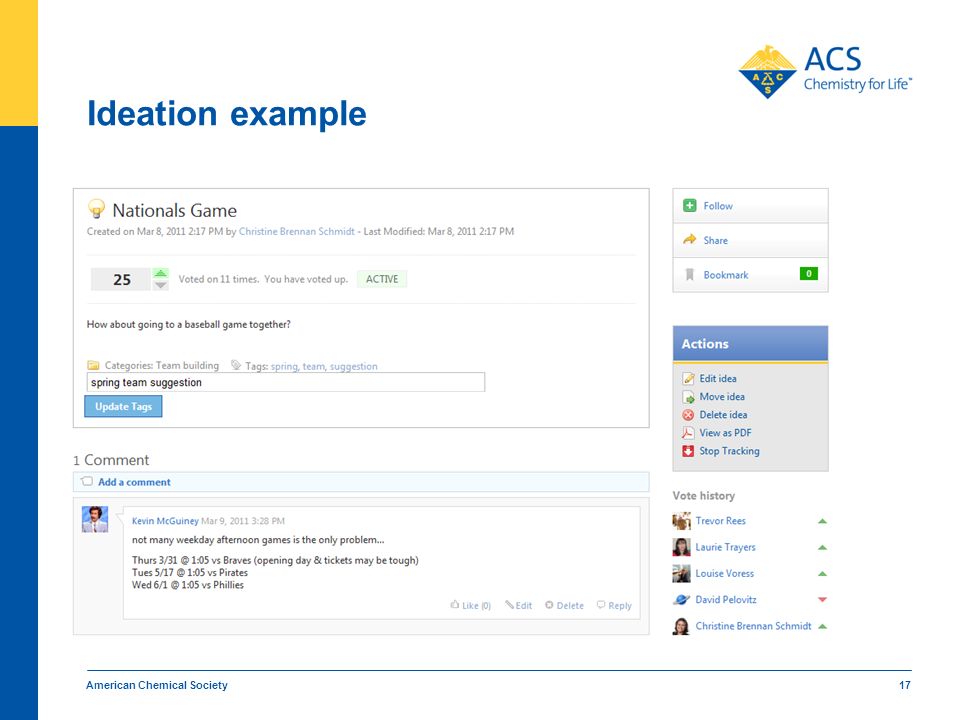Select View as PDF in Actions
Screen dimensions: 960x720
[x=725, y=433]
